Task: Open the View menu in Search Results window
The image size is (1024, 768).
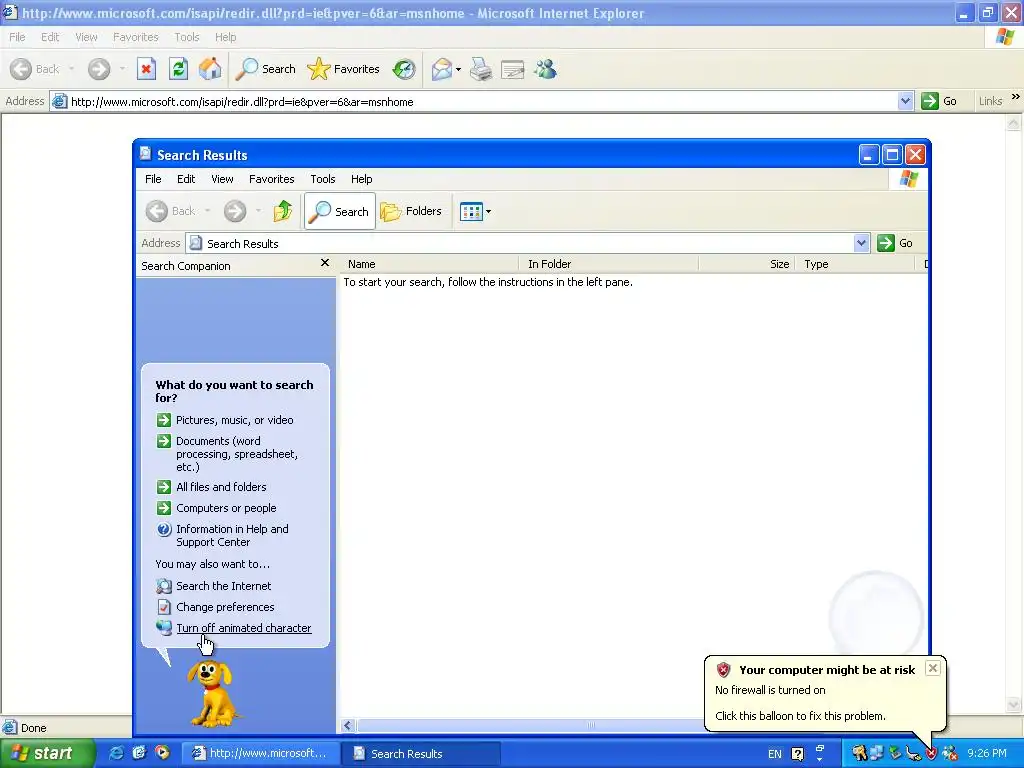Action: point(222,179)
